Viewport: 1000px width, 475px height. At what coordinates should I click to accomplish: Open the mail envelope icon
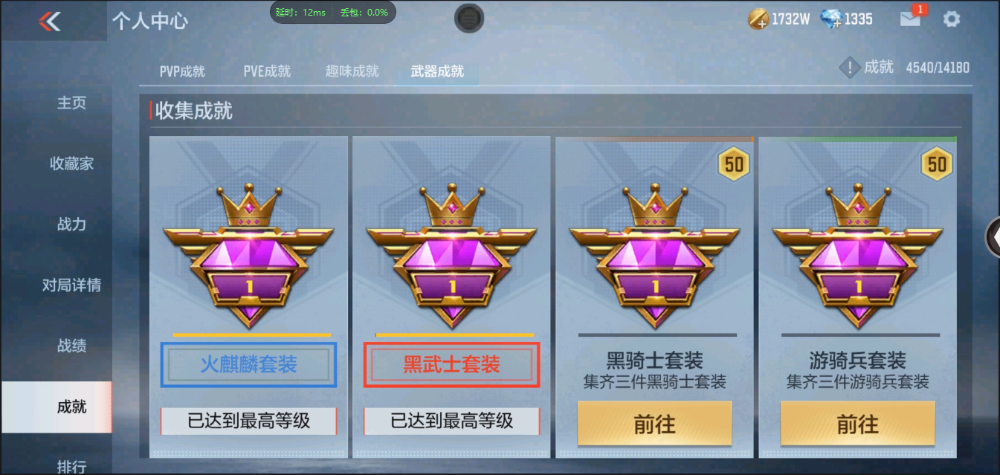(x=910, y=19)
